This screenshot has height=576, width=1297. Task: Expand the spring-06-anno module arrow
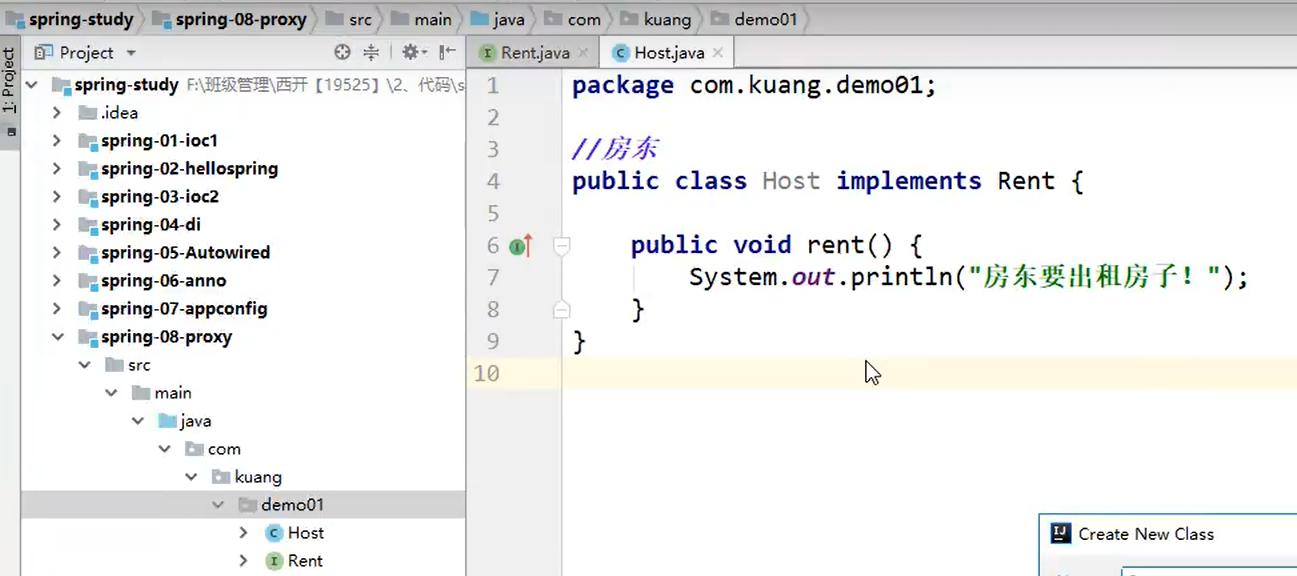[57, 281]
